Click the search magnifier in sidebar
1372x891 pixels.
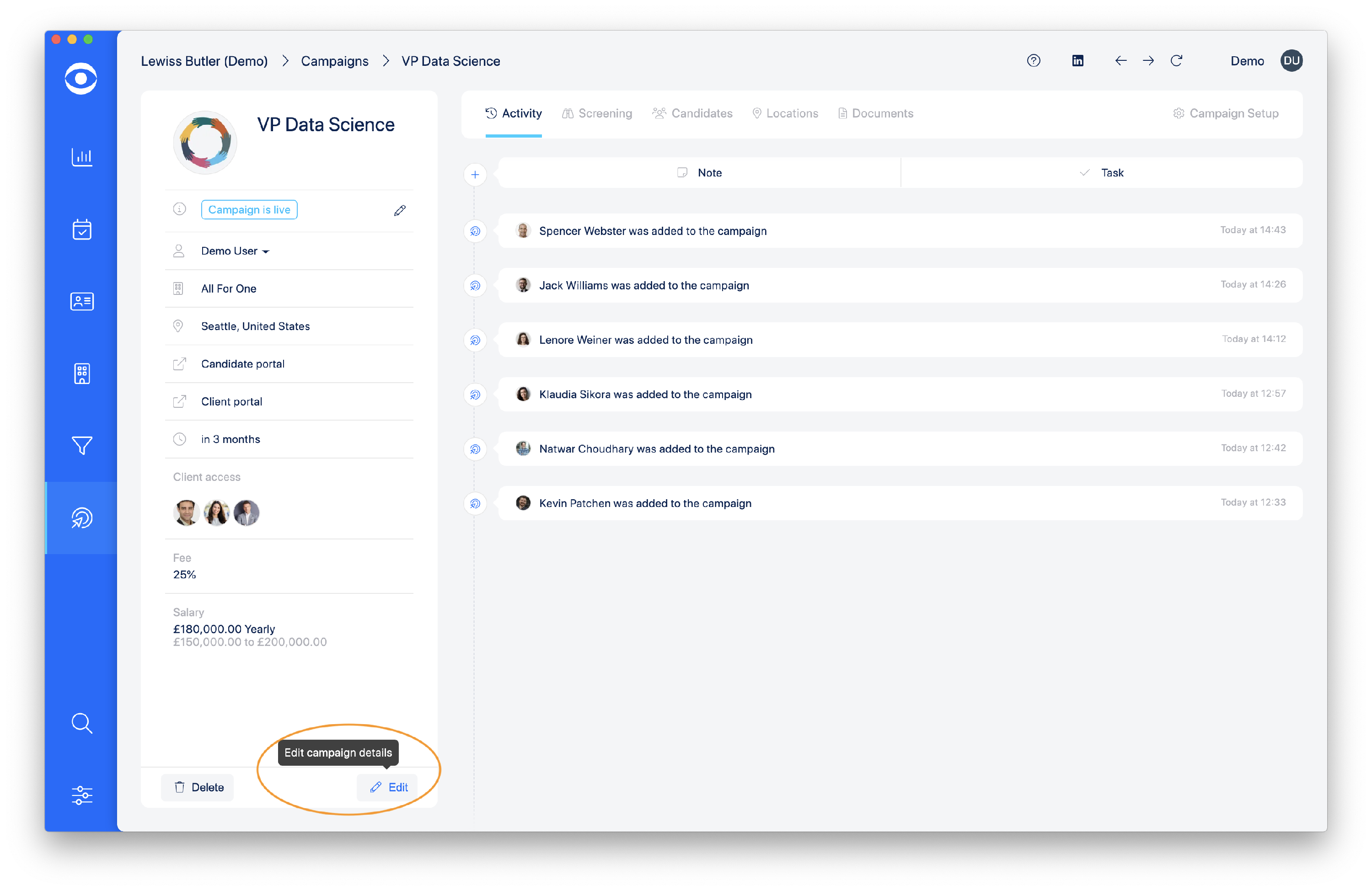click(x=82, y=723)
